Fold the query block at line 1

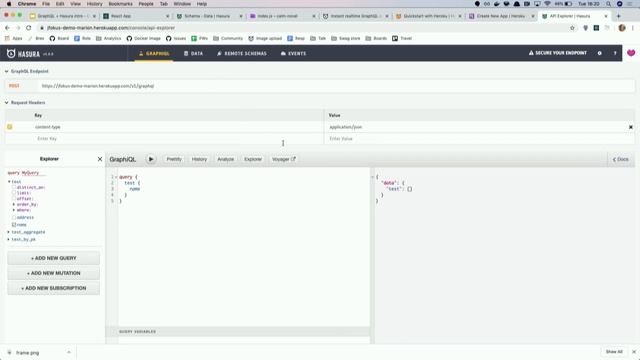click(x=116, y=177)
